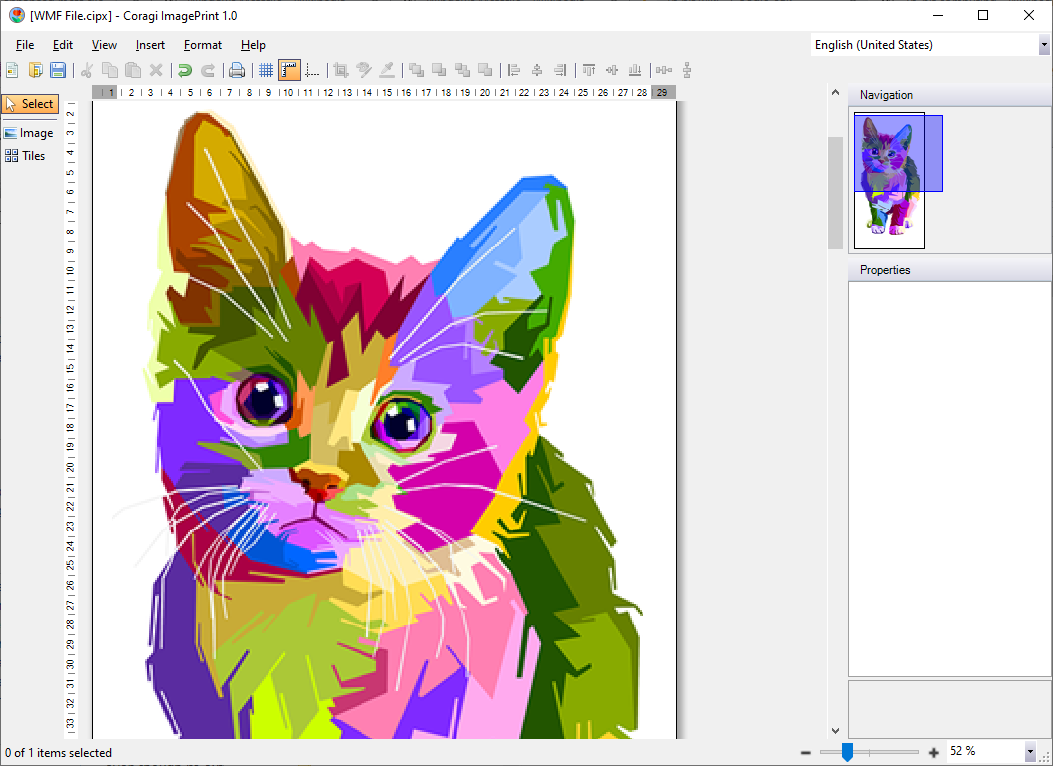Open the language dropdown showing English (United States)
Image resolution: width=1053 pixels, height=766 pixels.
coord(929,45)
